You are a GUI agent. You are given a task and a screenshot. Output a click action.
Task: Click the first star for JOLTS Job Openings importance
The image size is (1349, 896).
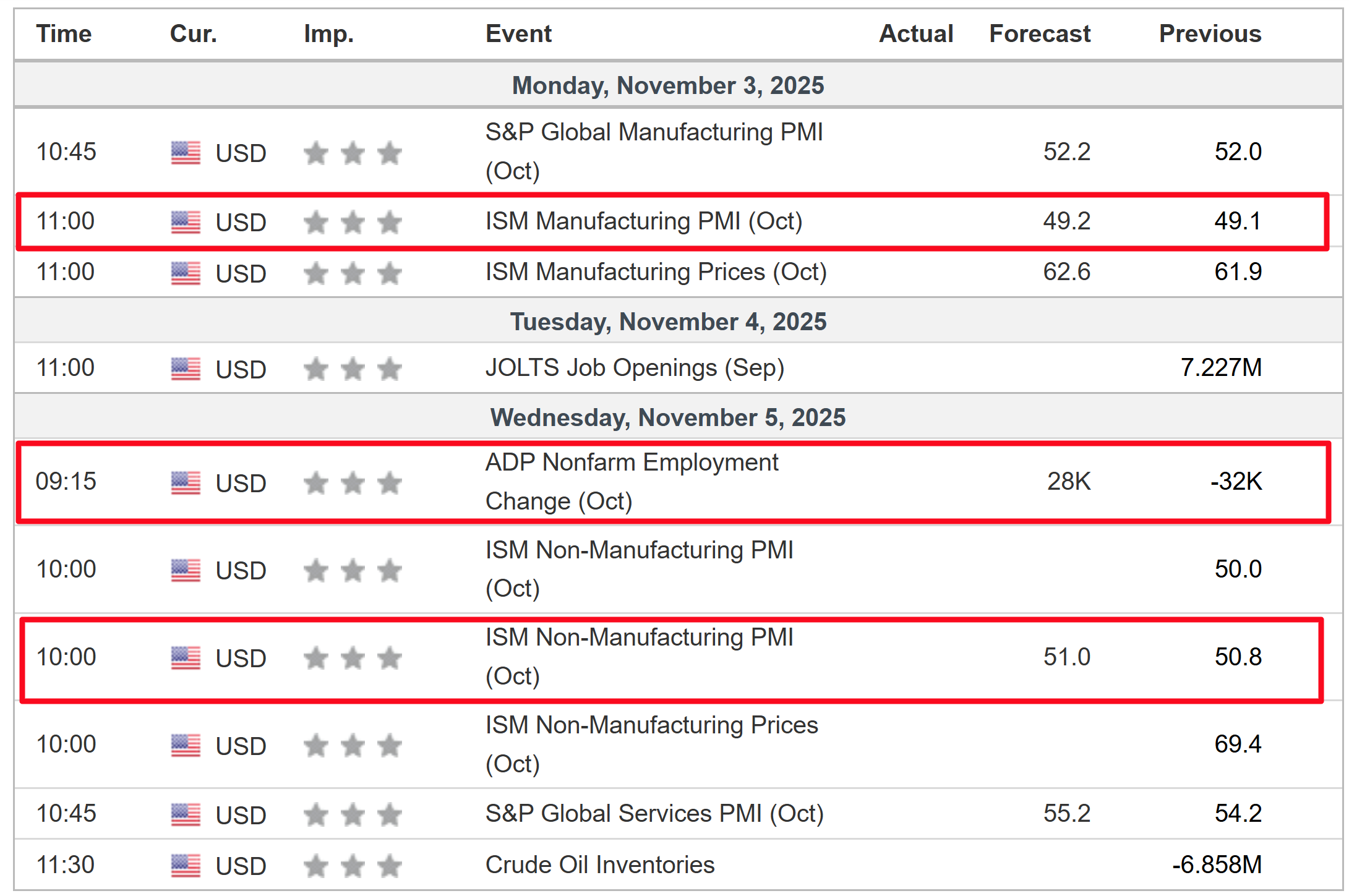tap(315, 369)
